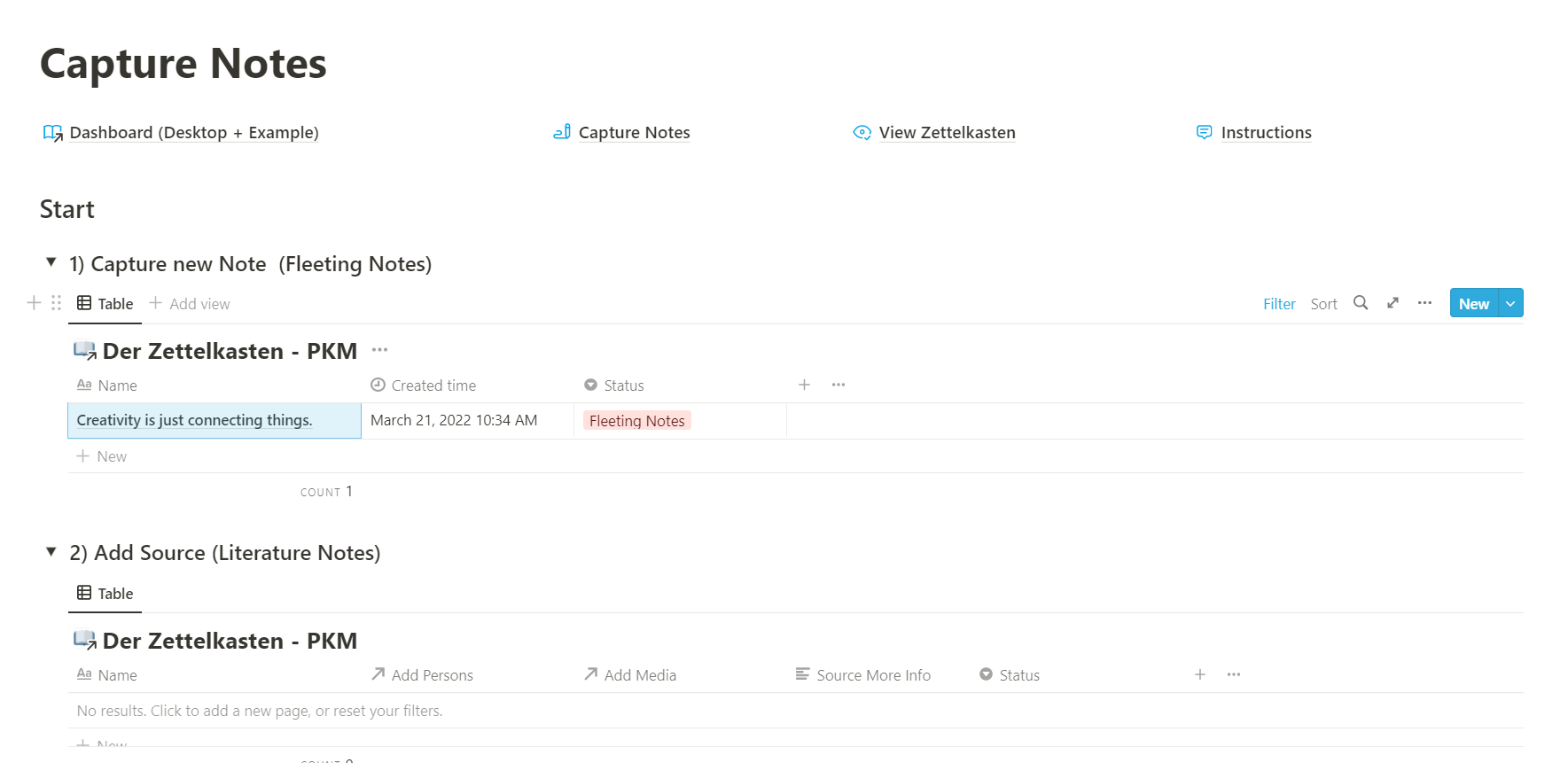
Task: Open the three-dot menu beside Sort
Action: point(1424,303)
